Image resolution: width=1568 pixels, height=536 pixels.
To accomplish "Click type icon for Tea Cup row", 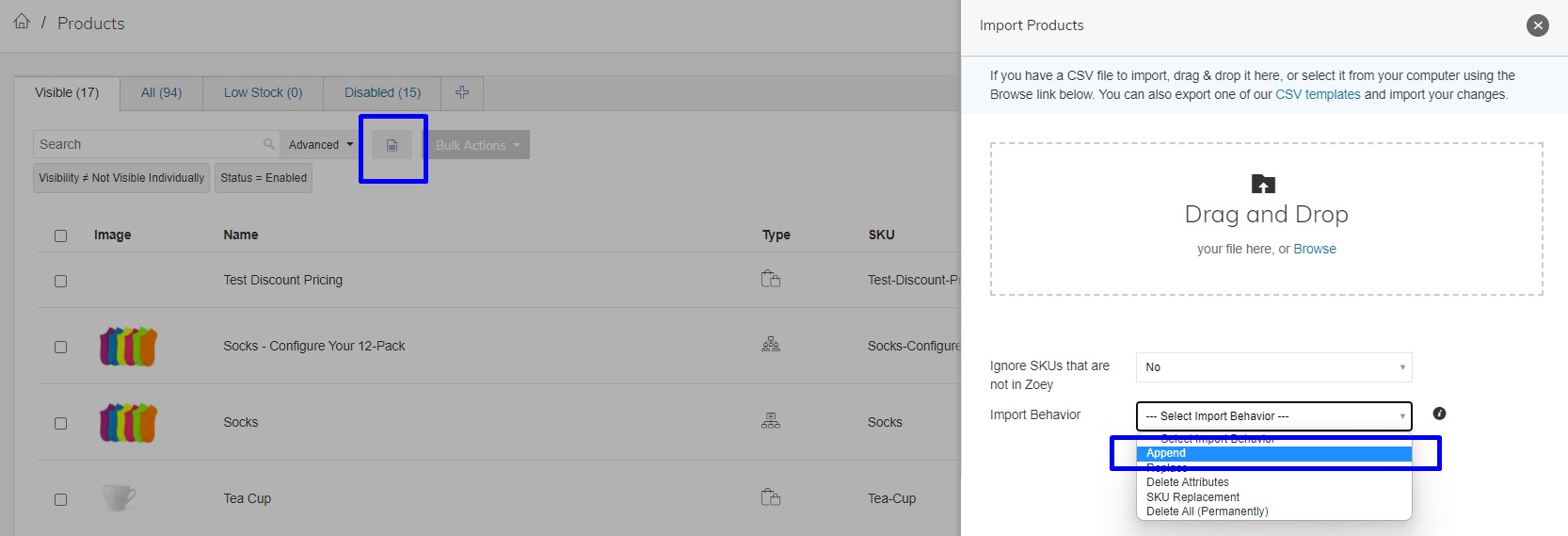I will tap(771, 497).
